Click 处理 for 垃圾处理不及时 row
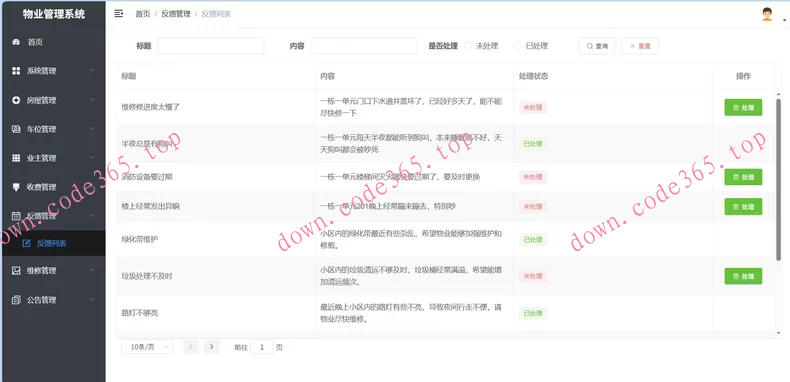The image size is (790, 382). click(x=743, y=276)
